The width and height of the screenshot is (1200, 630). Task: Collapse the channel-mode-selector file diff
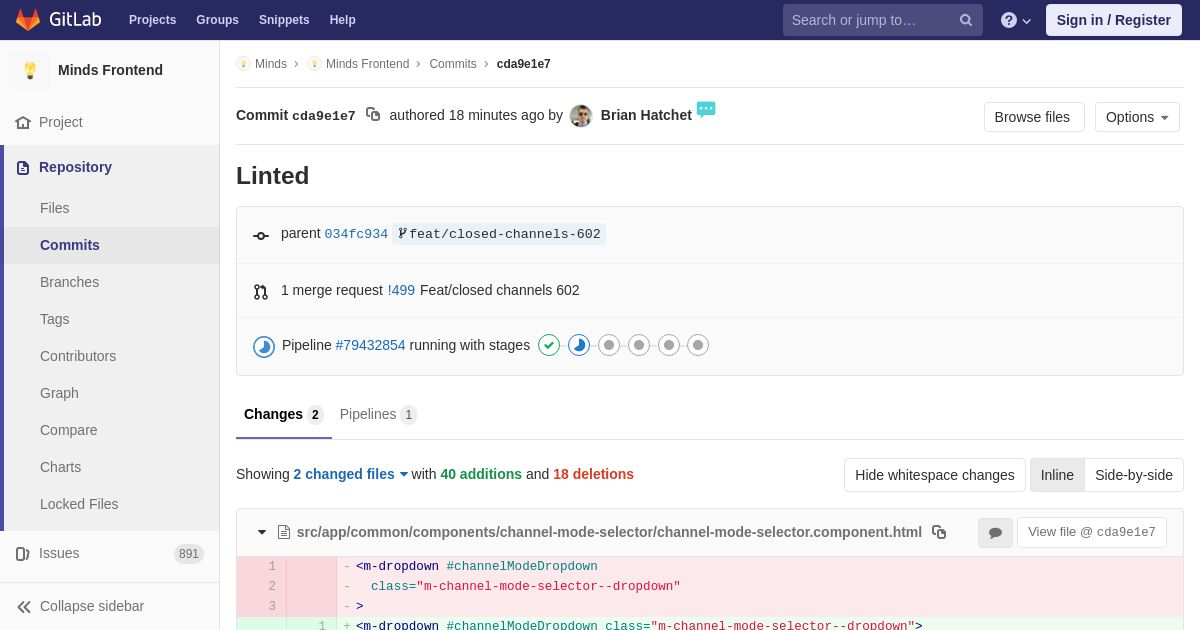coord(262,532)
